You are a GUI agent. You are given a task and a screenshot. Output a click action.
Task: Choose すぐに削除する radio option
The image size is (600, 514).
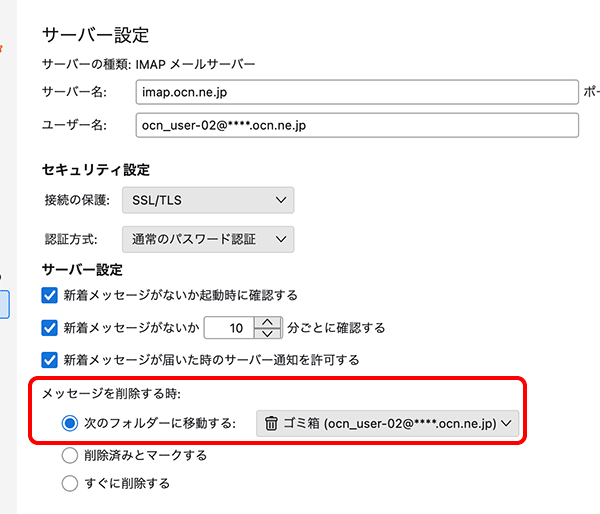70,484
